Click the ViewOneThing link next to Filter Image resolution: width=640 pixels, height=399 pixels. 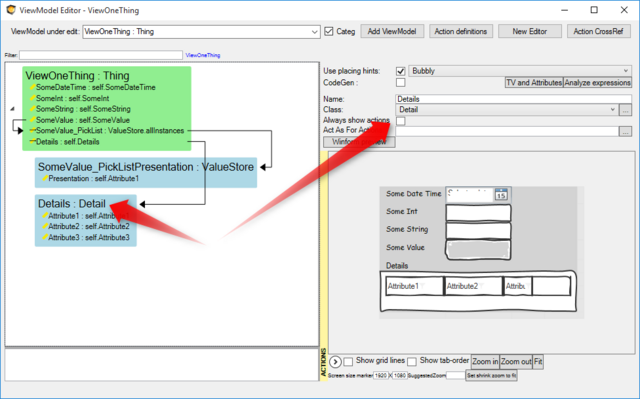click(203, 55)
